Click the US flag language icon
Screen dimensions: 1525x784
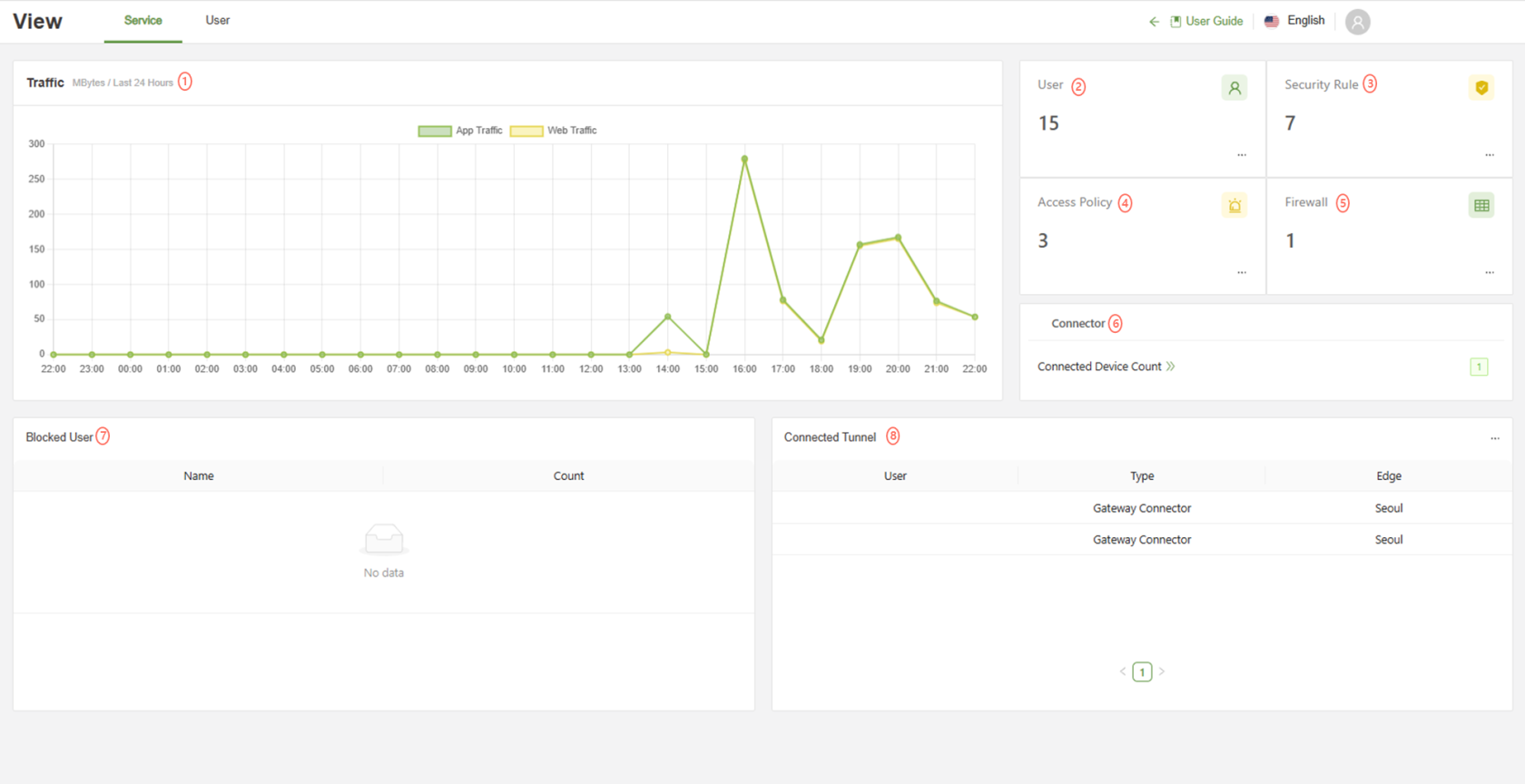(x=1272, y=21)
